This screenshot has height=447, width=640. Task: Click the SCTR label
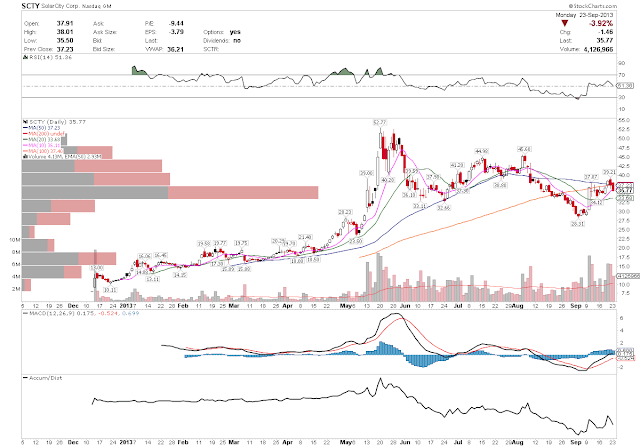[211, 49]
